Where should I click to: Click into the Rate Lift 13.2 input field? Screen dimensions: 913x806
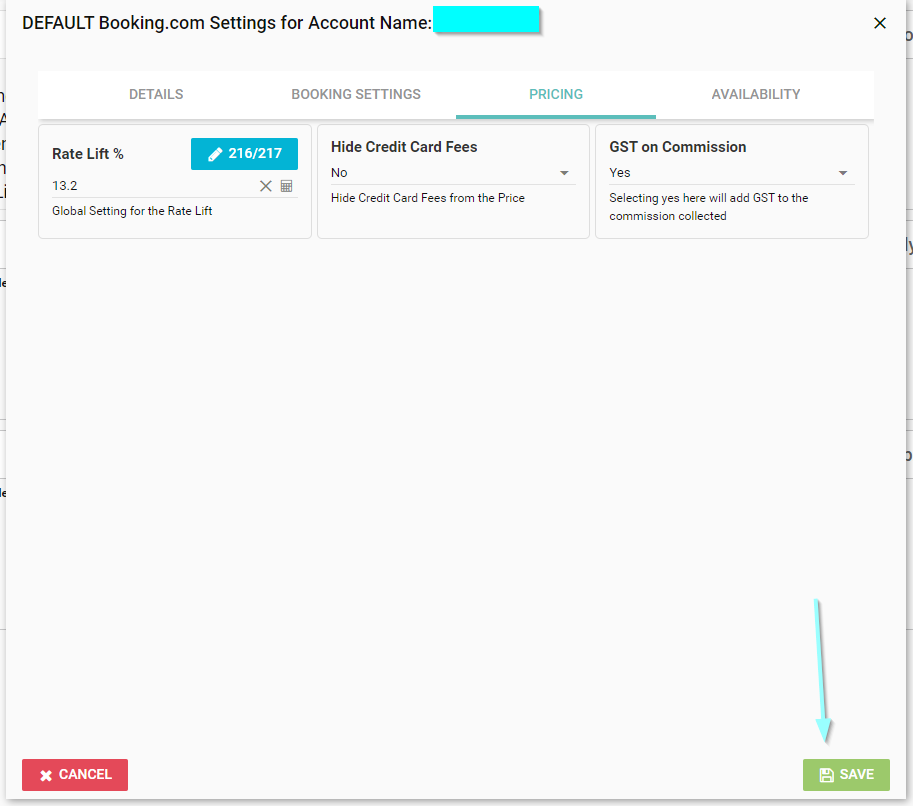click(150, 186)
